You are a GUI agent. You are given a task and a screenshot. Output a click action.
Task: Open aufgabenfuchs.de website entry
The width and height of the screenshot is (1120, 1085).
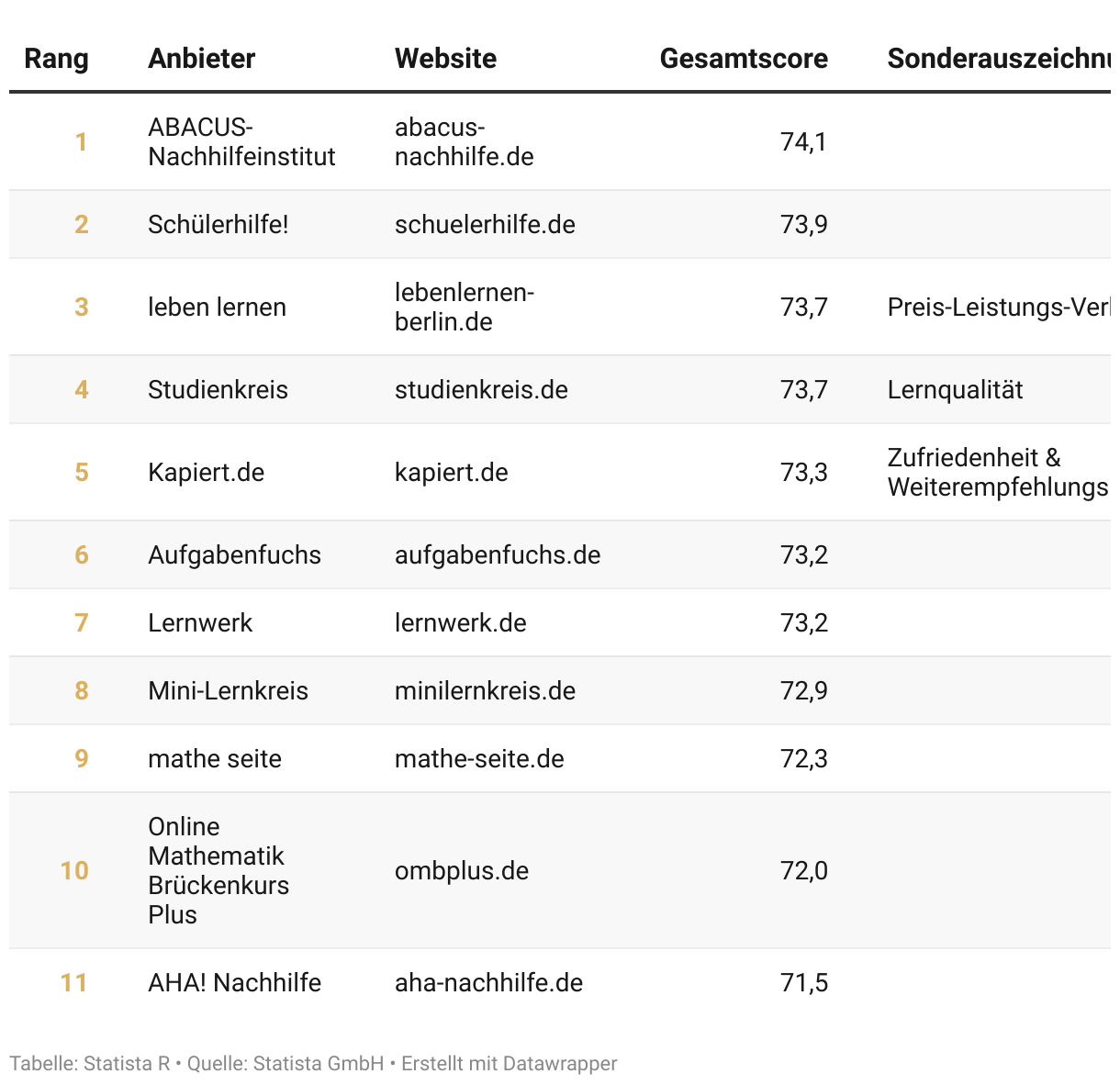click(497, 555)
